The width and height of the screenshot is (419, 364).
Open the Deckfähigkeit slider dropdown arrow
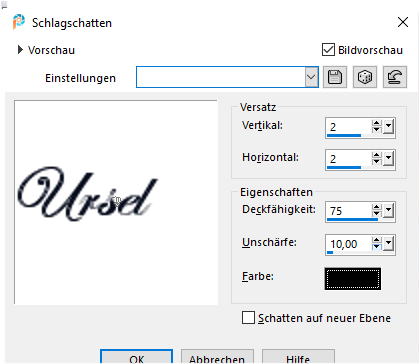pyautogui.click(x=389, y=210)
